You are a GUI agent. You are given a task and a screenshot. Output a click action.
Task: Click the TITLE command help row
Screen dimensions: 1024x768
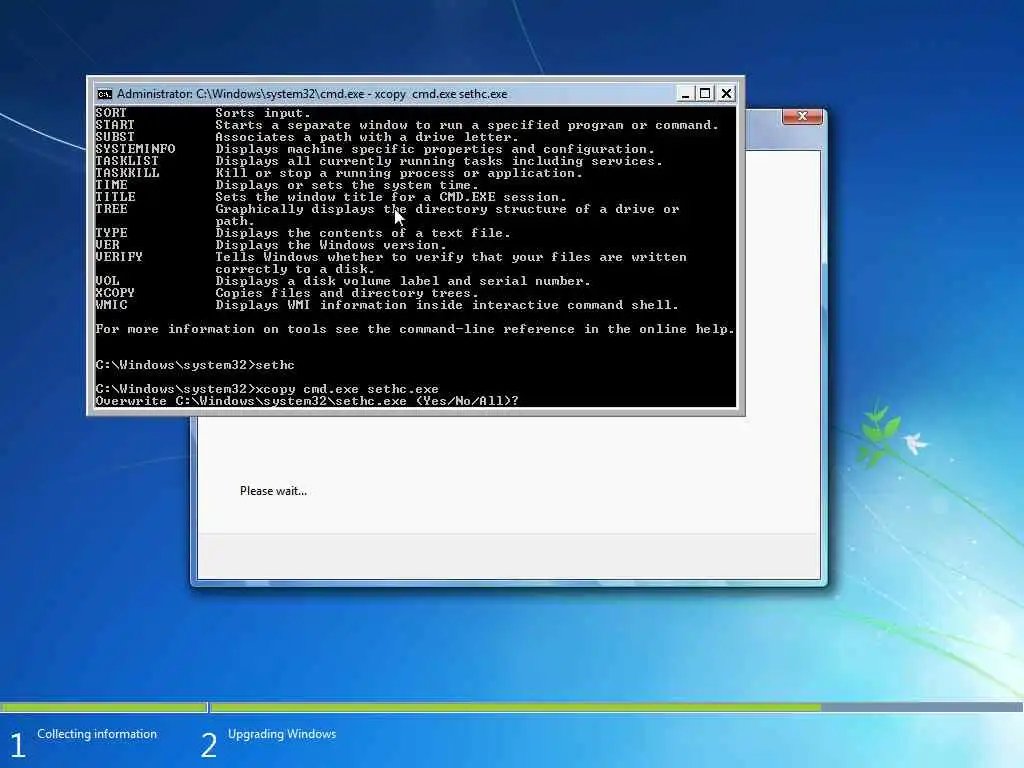[330, 197]
